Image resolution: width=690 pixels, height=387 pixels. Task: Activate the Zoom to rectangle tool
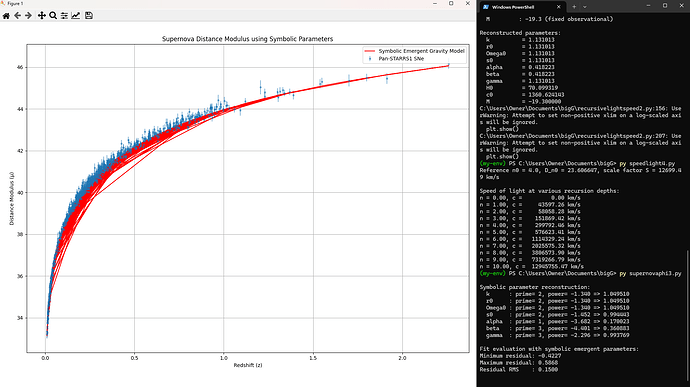pos(53,16)
